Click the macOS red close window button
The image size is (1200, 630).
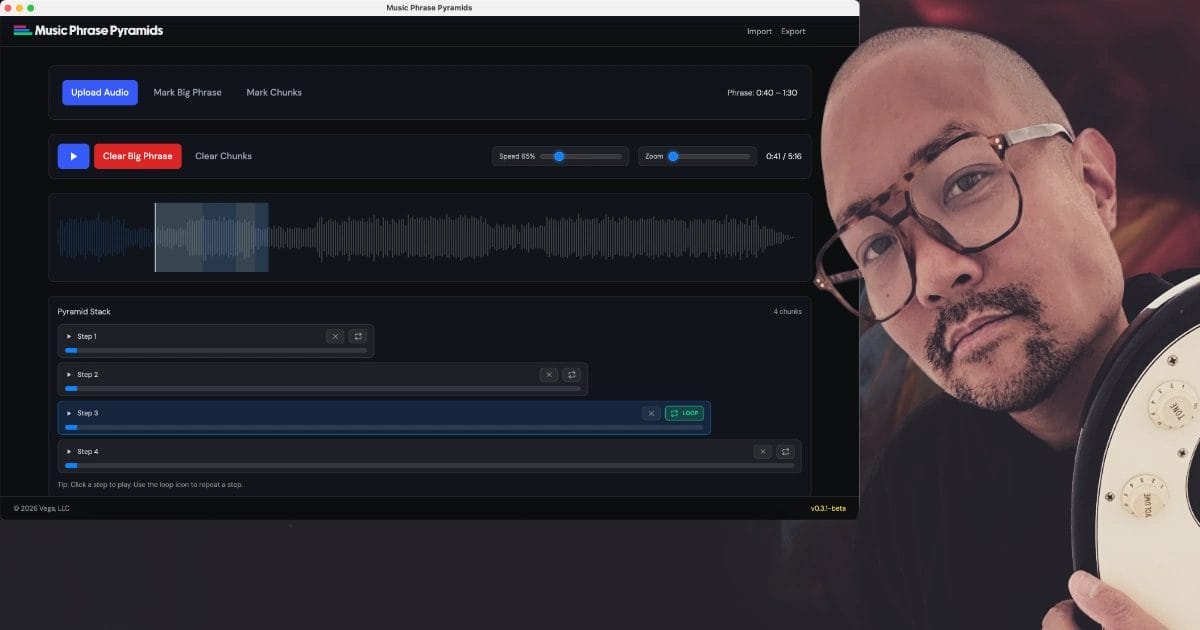tap(7, 7)
